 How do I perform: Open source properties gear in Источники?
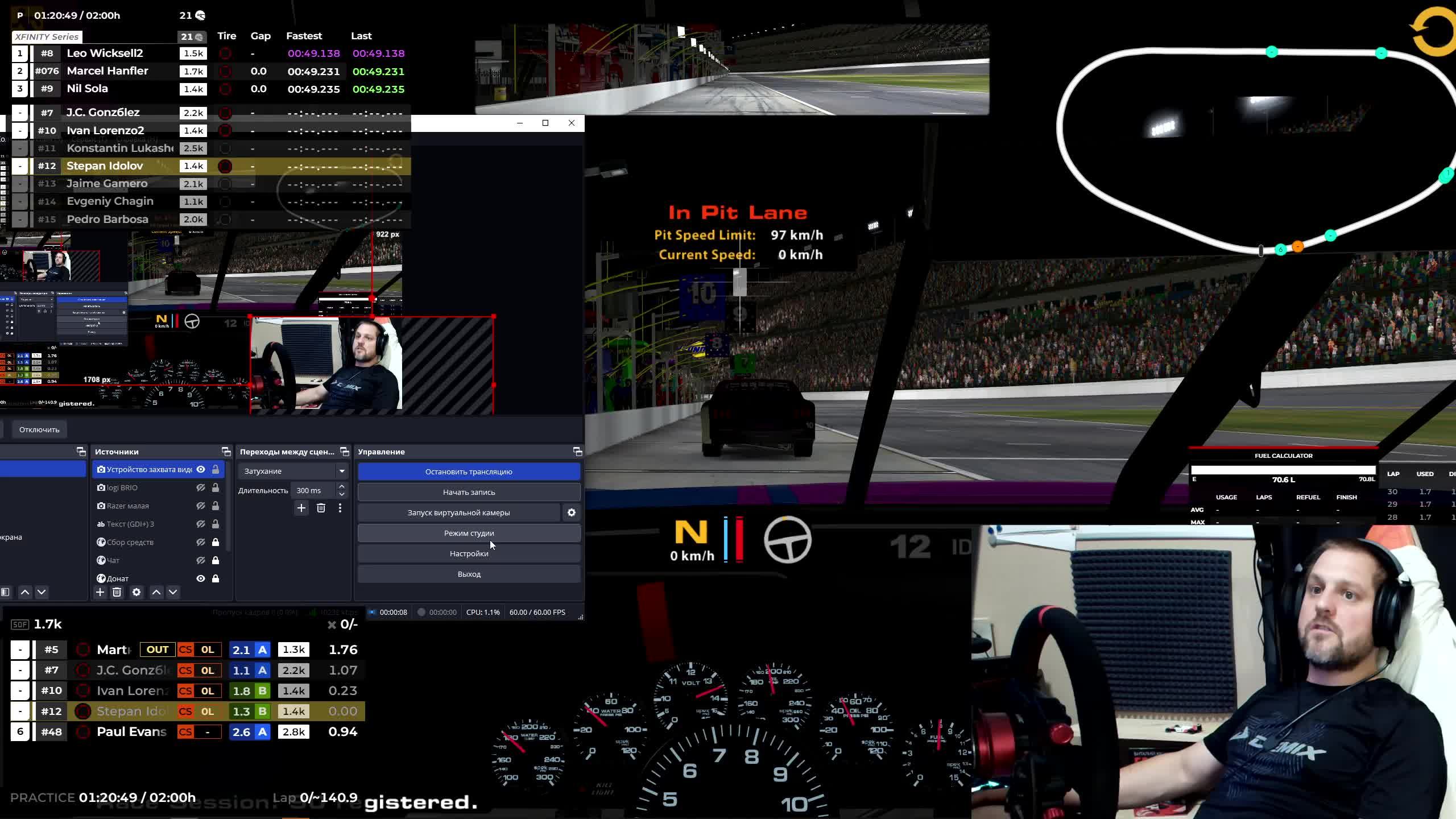136,592
